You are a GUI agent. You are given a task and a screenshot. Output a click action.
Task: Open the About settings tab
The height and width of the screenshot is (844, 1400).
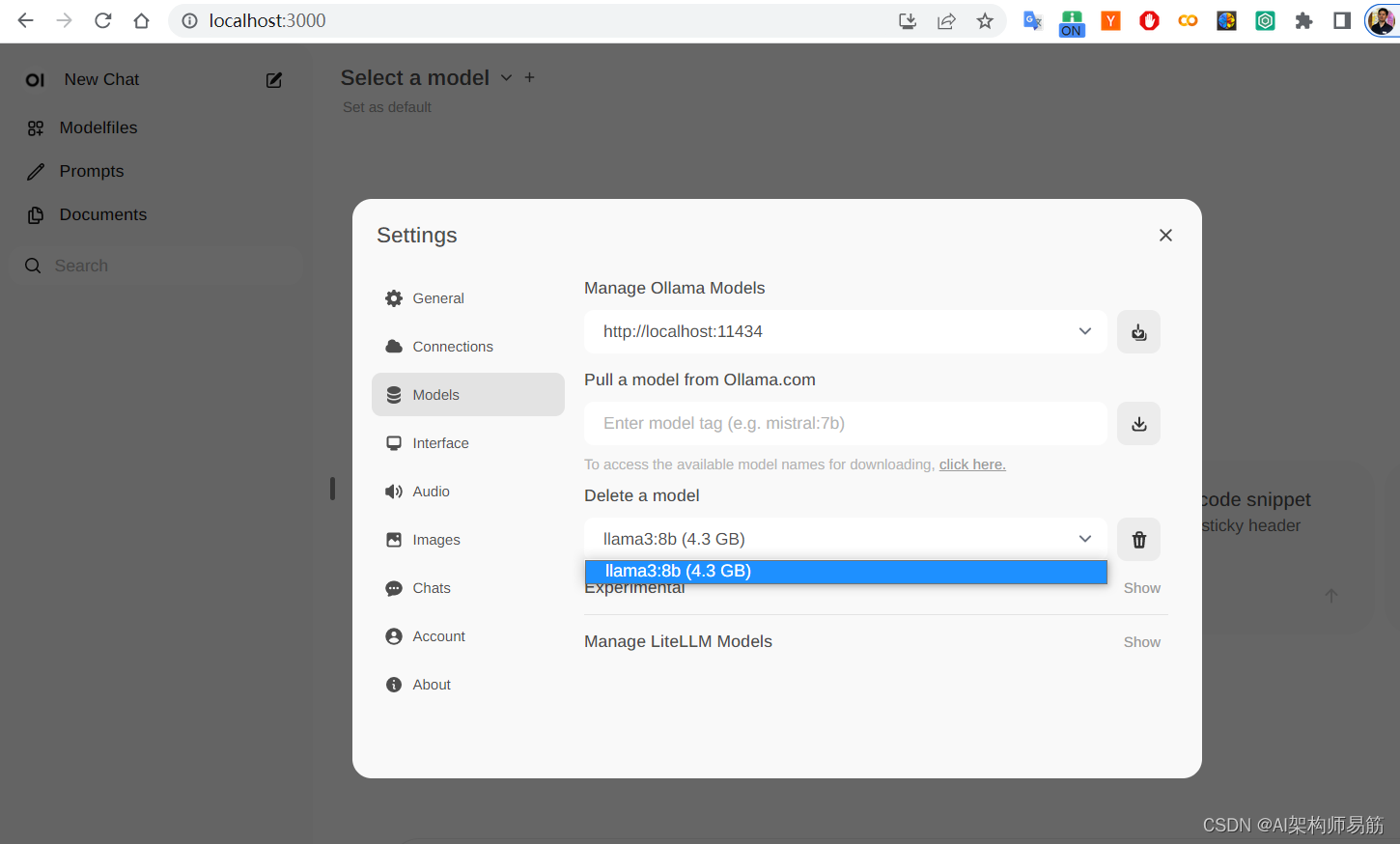click(468, 685)
